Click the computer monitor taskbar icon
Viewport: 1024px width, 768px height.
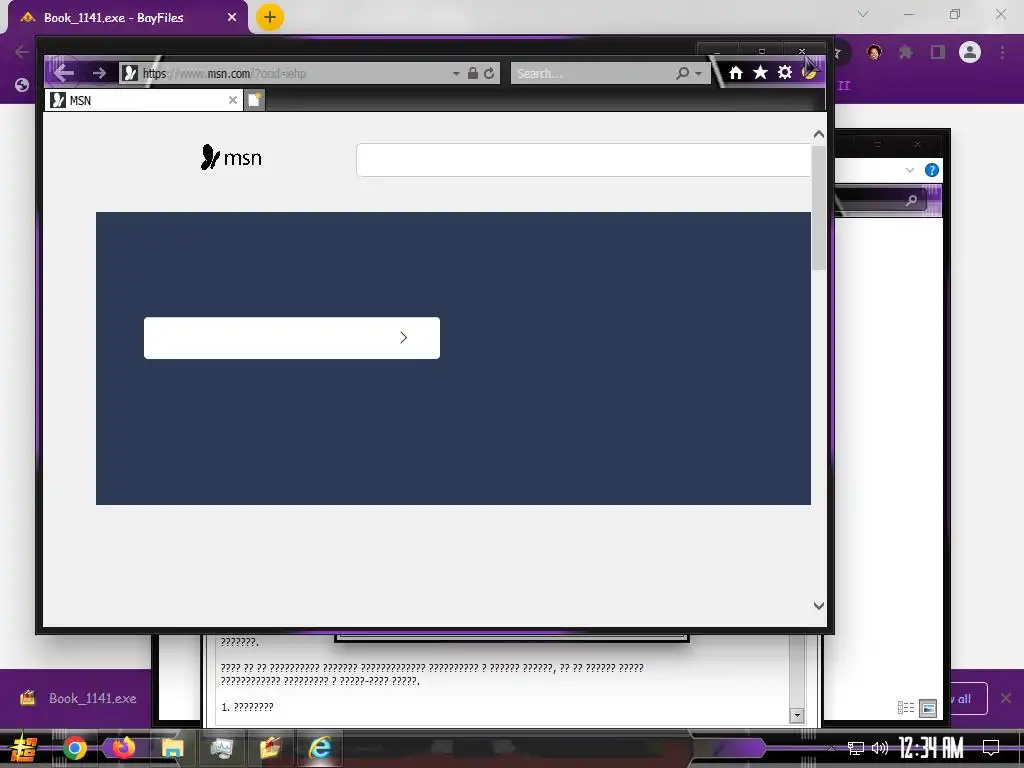tap(222, 748)
